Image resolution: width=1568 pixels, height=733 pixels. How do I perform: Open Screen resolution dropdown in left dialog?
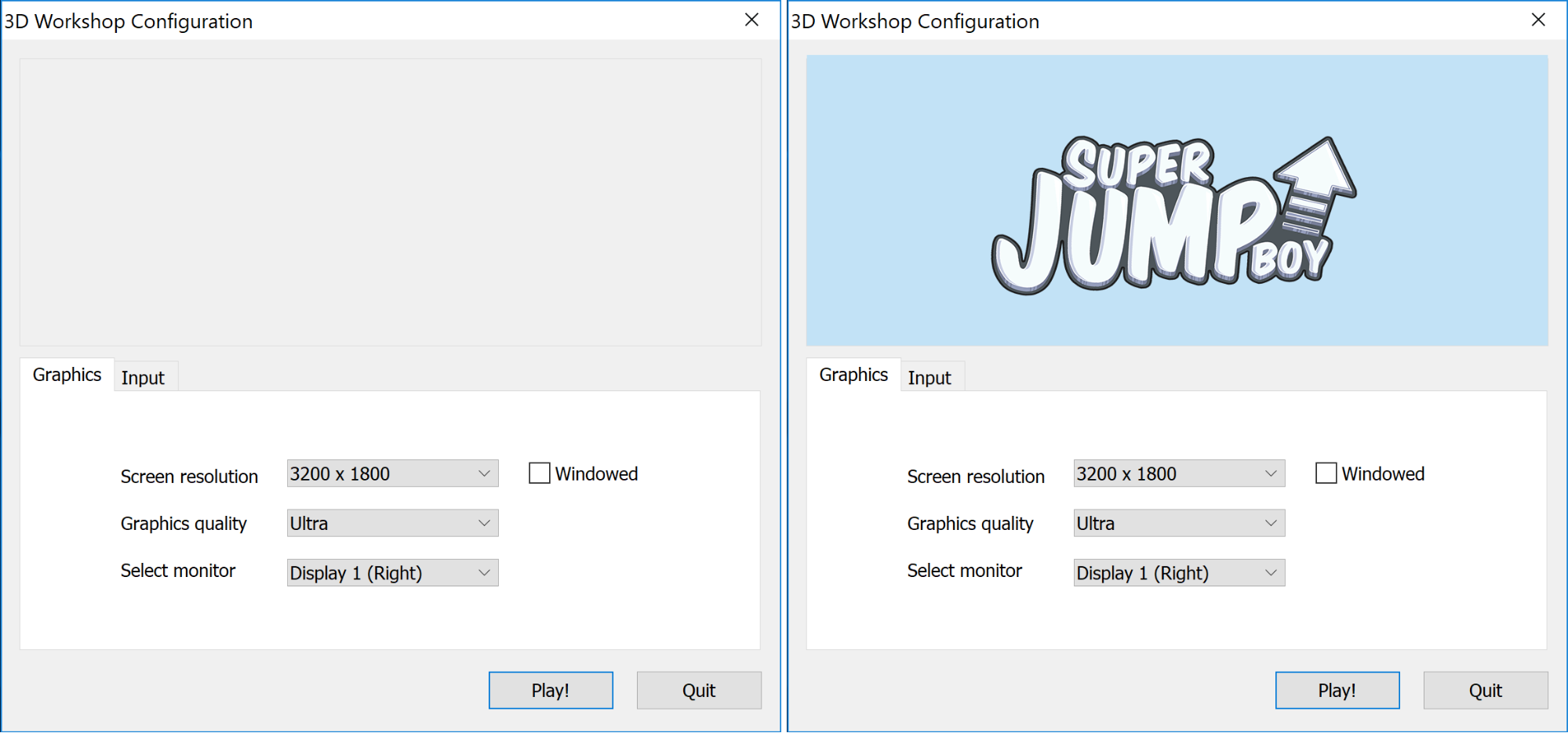click(392, 474)
